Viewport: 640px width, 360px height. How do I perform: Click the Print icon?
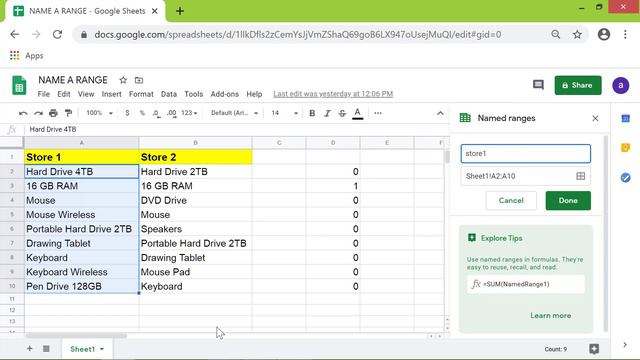pos(53,113)
